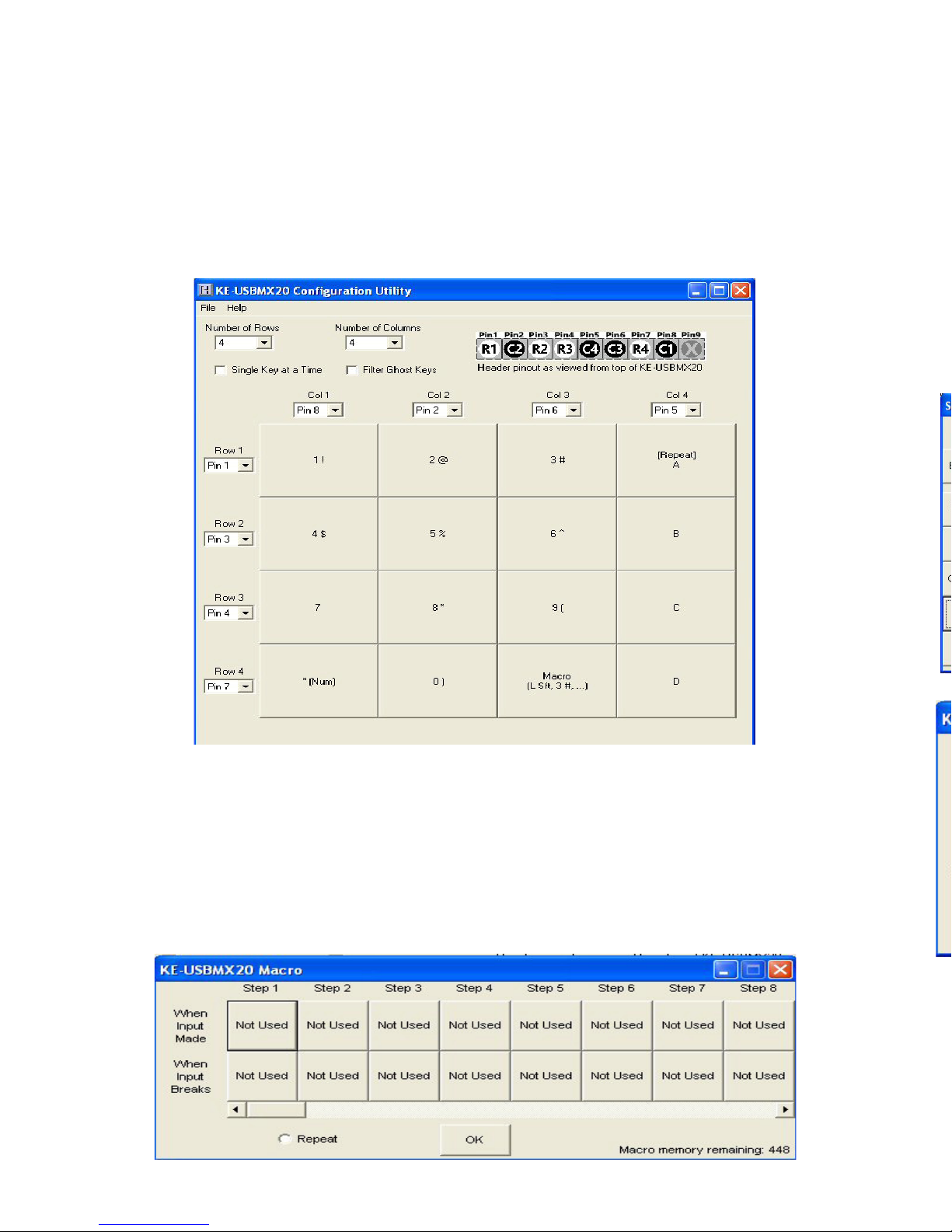Select the 'B' matrix key cell

tap(676, 534)
